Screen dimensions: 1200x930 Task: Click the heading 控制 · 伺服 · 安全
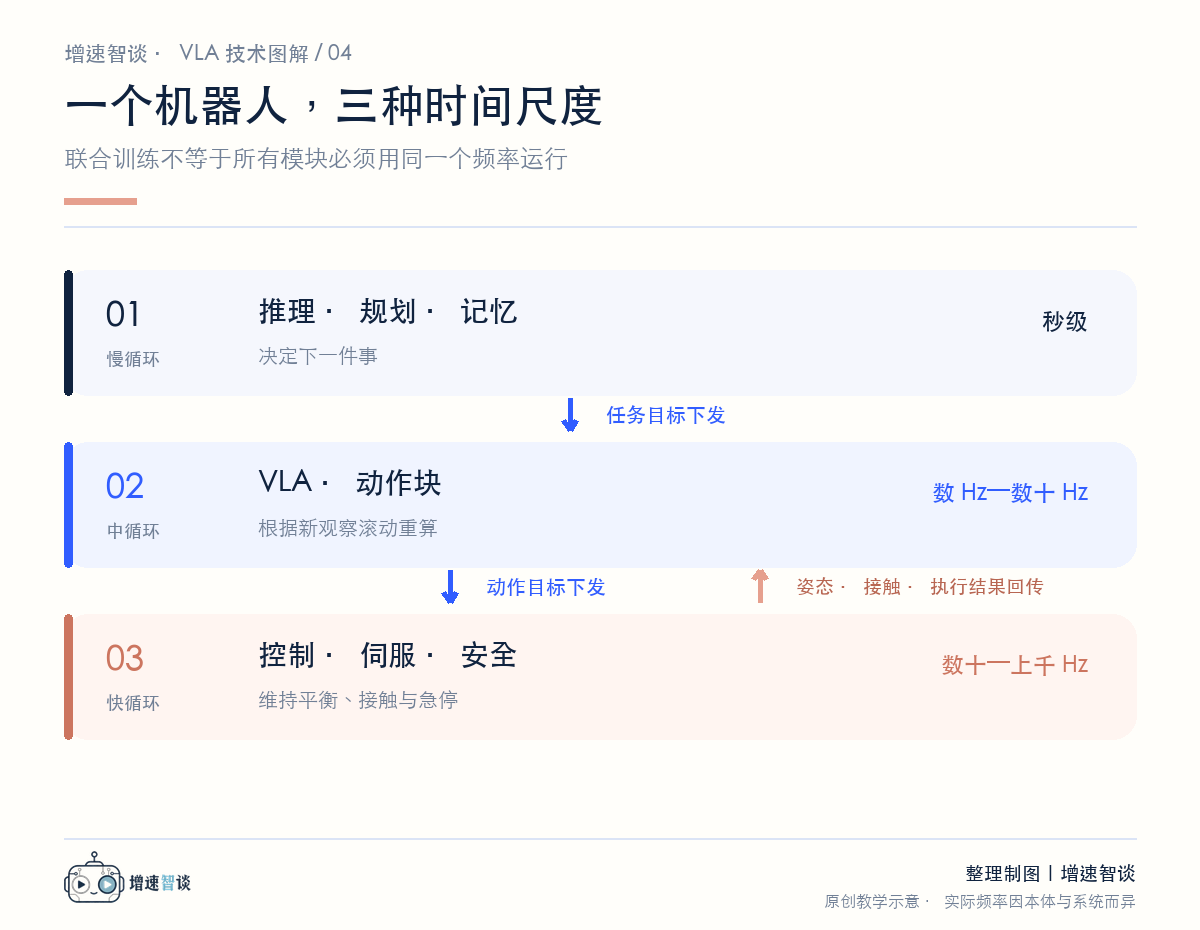(x=388, y=656)
